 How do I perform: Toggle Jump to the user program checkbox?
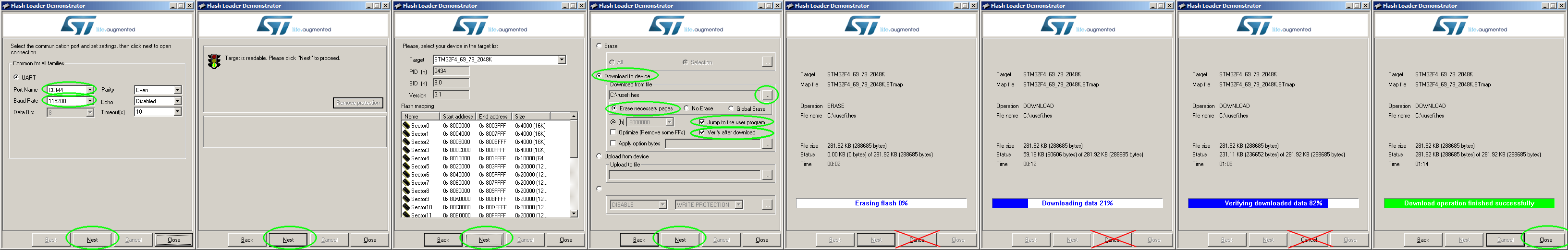[702, 122]
